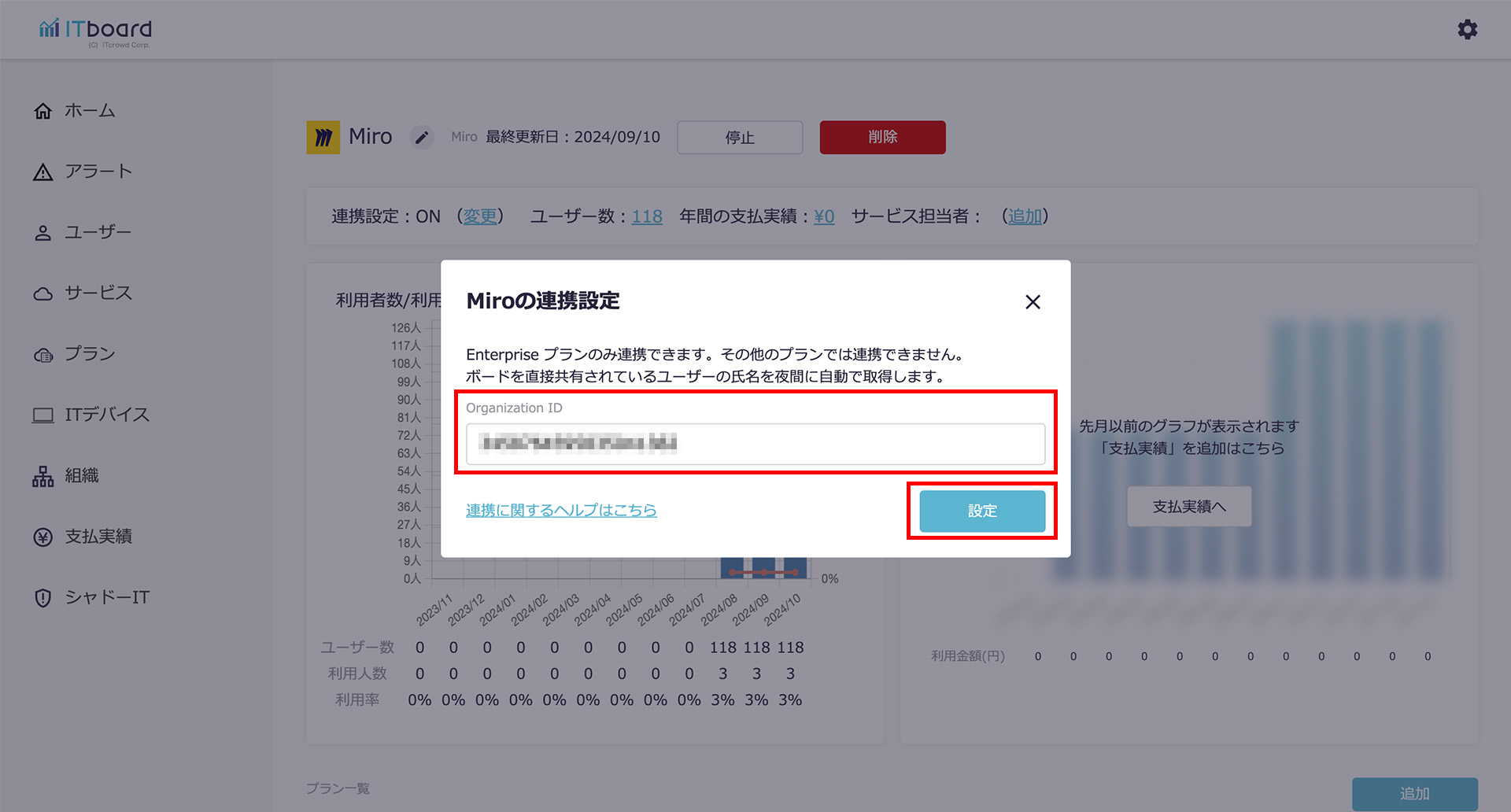This screenshot has height=812, width=1511.
Task: Click the settings gear icon
Action: tap(1467, 30)
